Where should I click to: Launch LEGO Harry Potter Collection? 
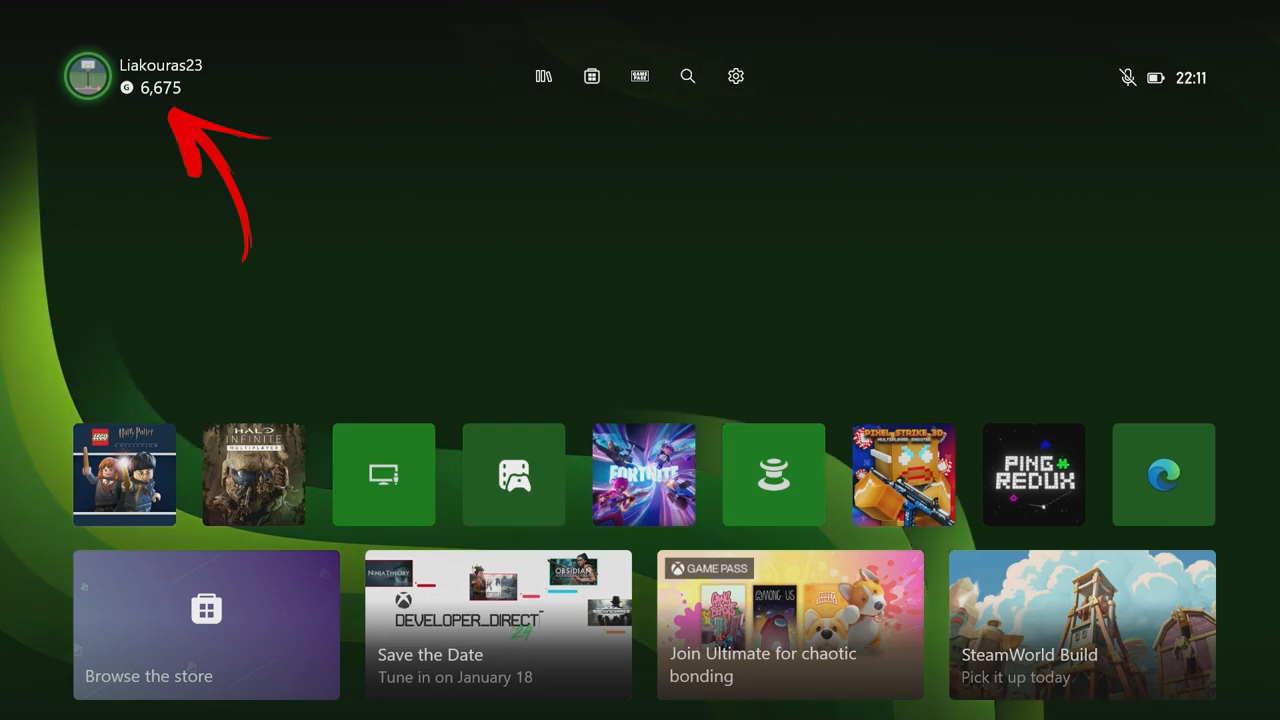pos(124,474)
